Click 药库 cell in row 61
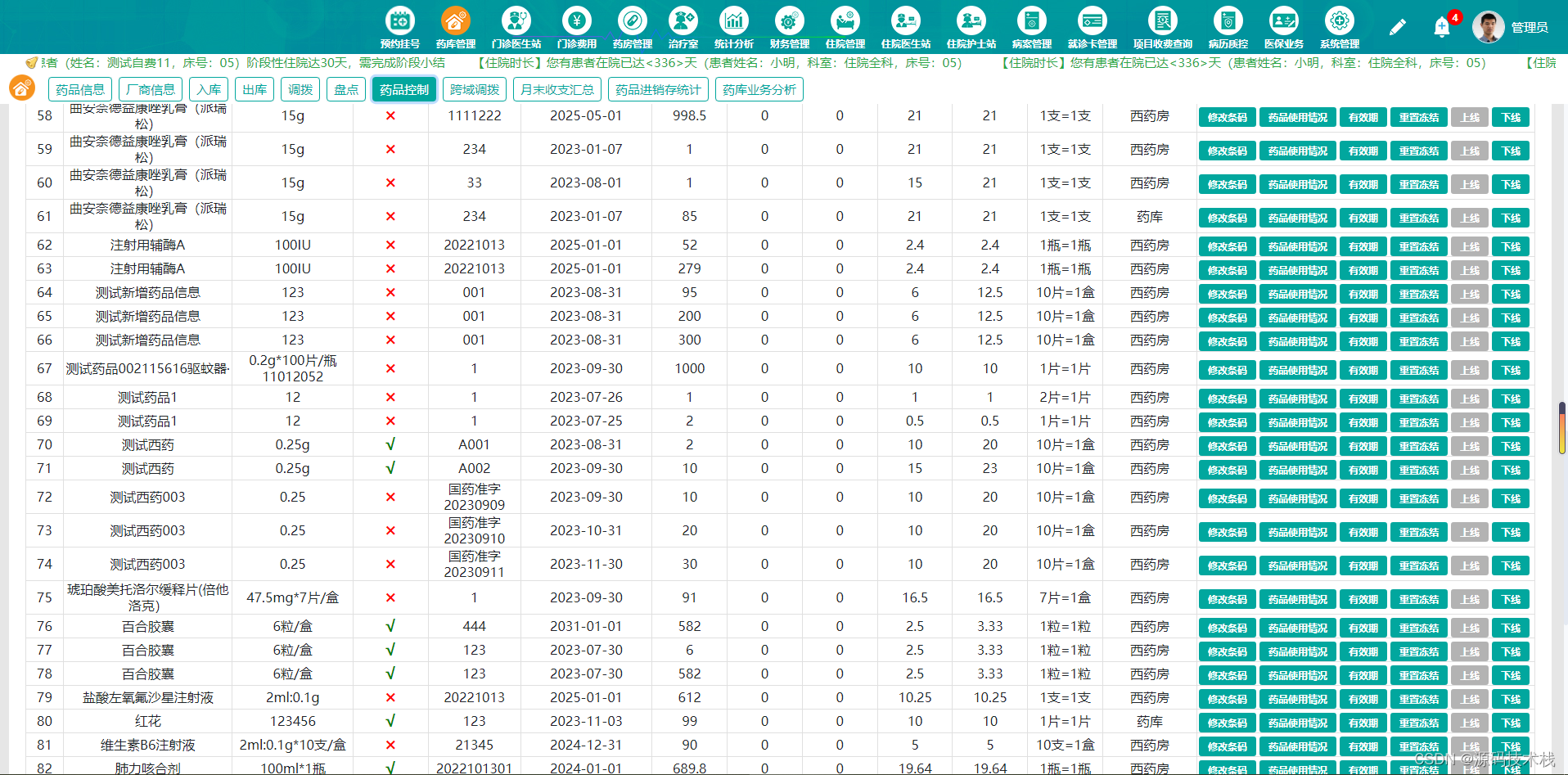Viewport: 1568px width, 775px height. (x=1150, y=216)
